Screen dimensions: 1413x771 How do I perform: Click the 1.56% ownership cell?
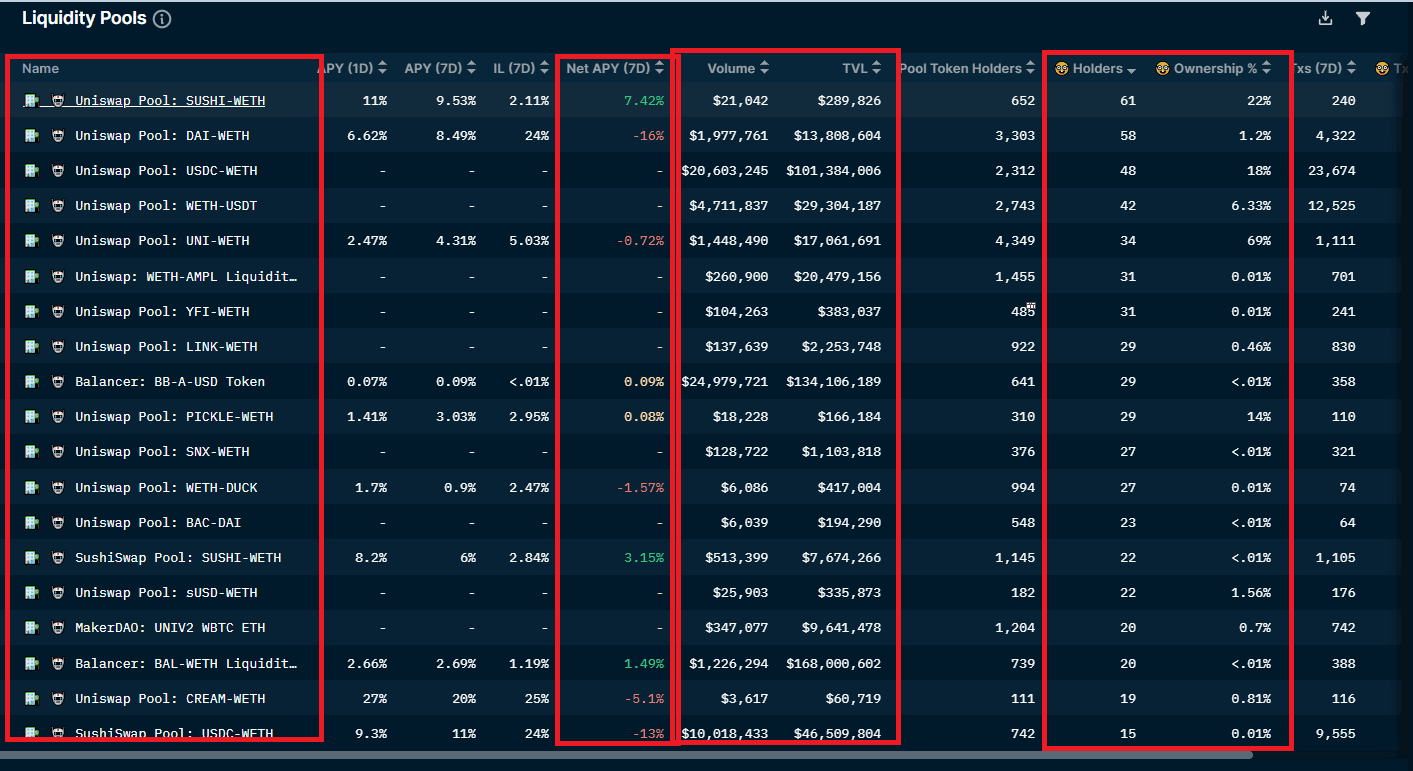pyautogui.click(x=1251, y=593)
